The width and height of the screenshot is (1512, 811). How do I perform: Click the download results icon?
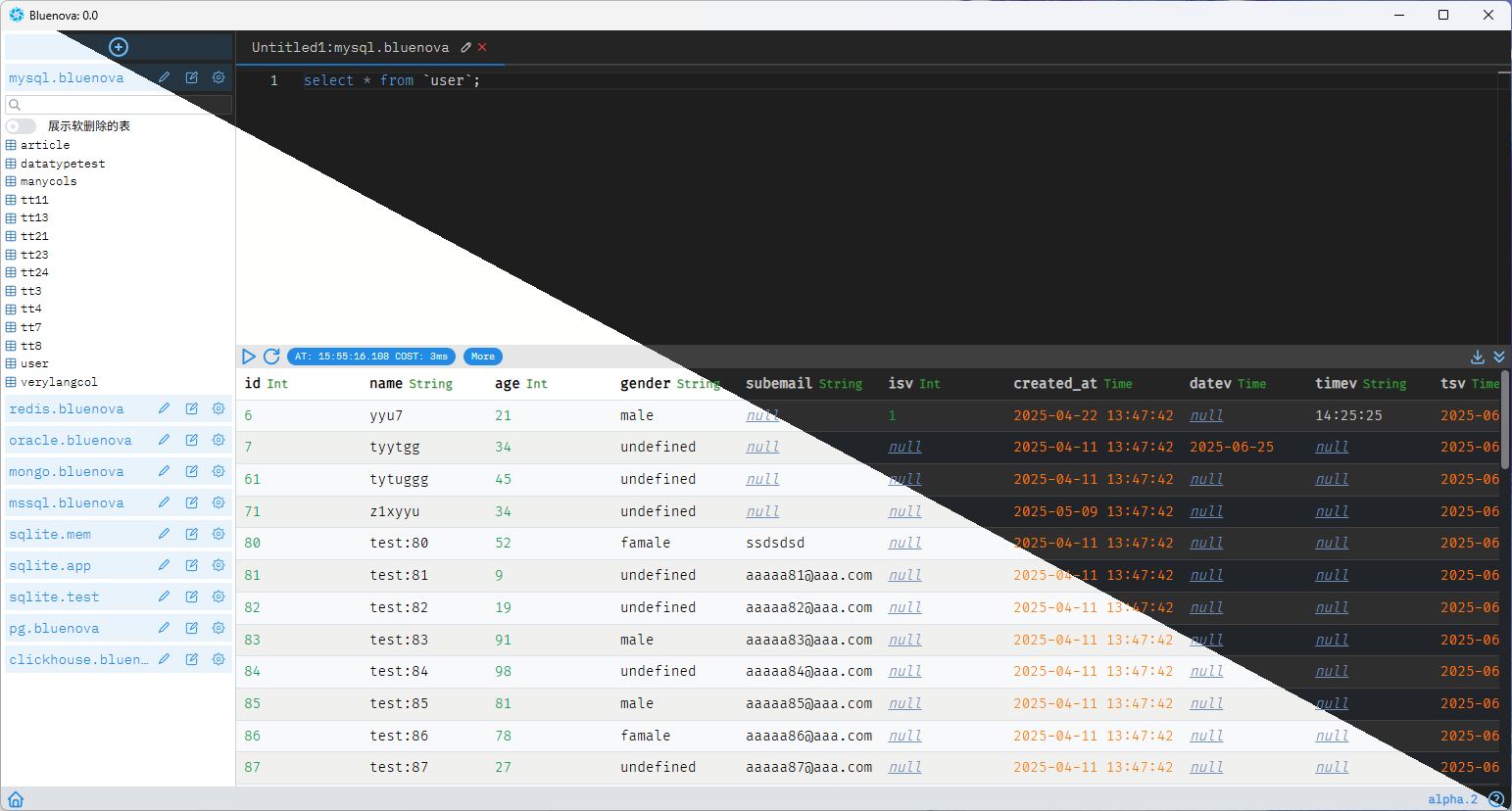[1478, 357]
